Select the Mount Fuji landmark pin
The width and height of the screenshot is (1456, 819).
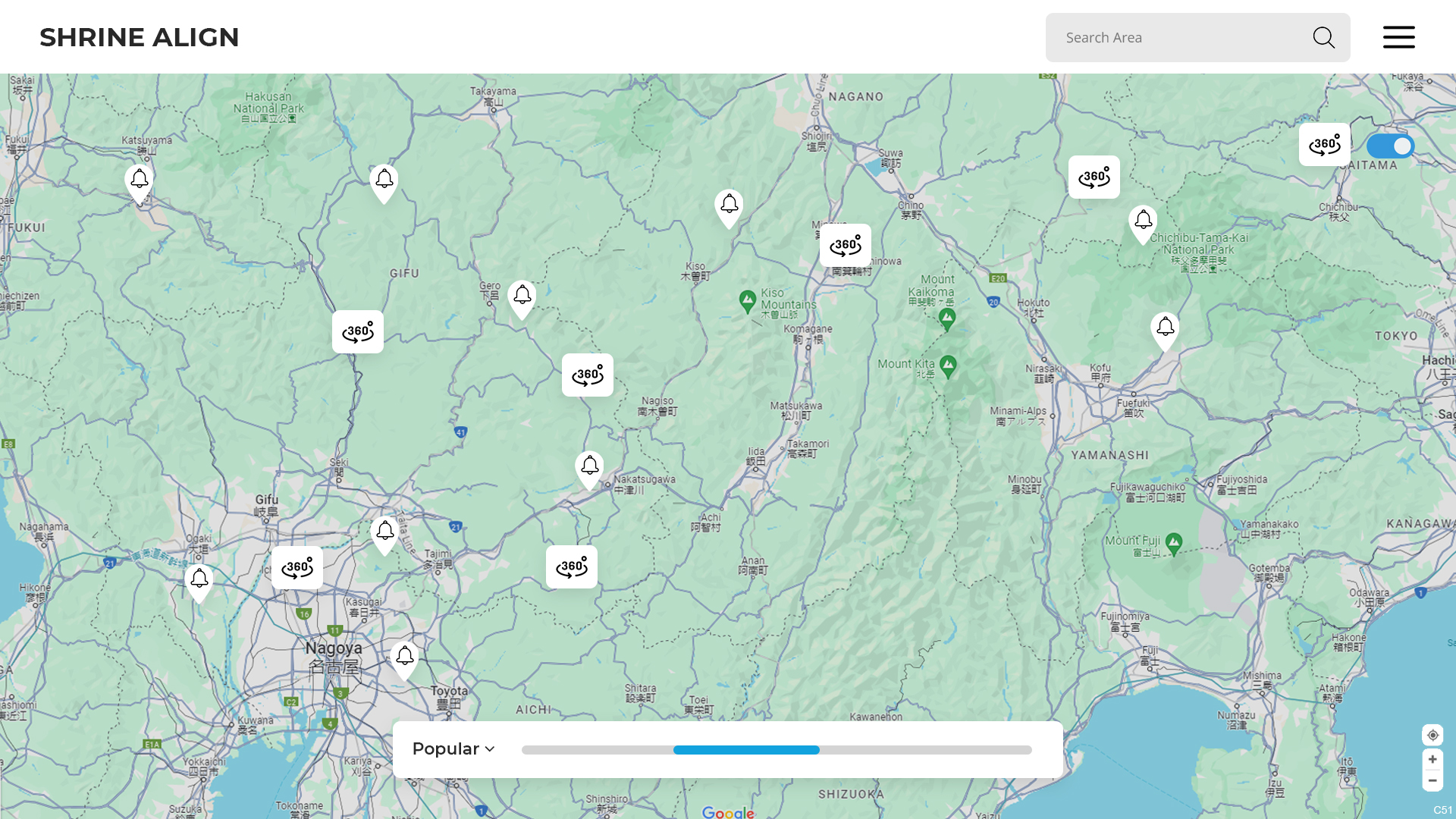1174,542
